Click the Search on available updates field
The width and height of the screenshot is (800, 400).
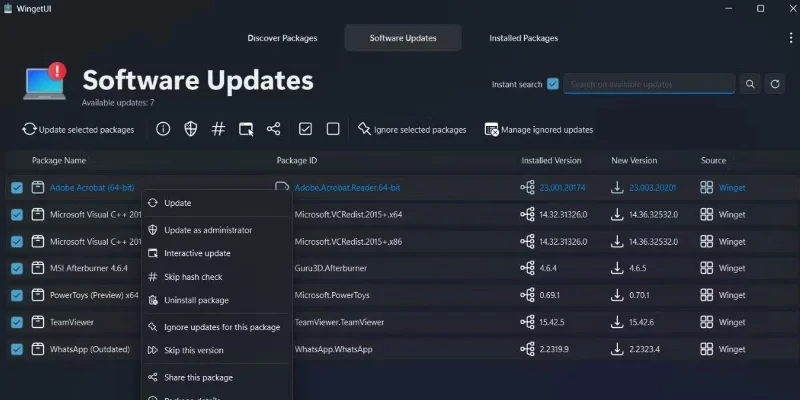pyautogui.click(x=649, y=84)
